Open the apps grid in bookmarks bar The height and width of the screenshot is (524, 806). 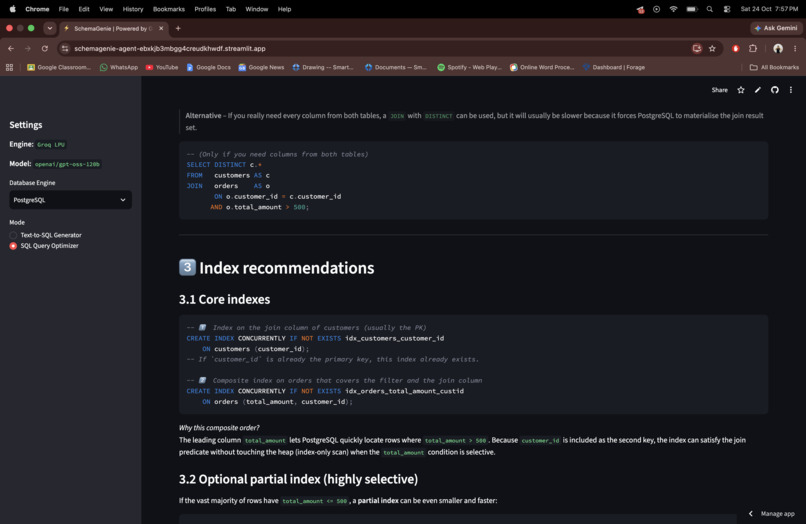pos(9,67)
